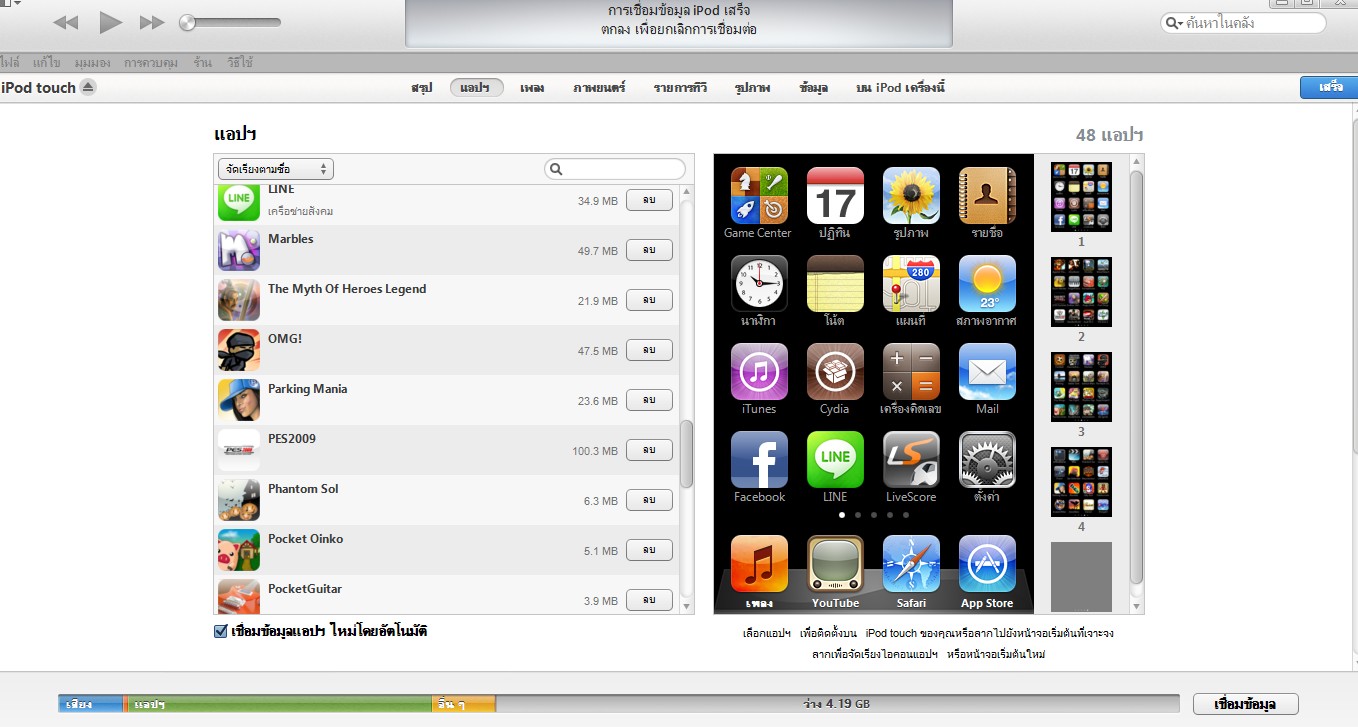1358x727 pixels.
Task: Remove Phantom Sol using its ลบ button
Action: point(649,500)
